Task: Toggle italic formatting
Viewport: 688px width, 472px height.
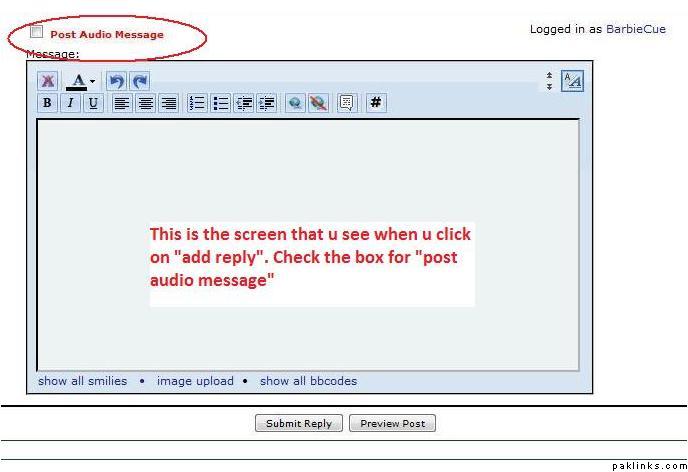Action: 70,103
